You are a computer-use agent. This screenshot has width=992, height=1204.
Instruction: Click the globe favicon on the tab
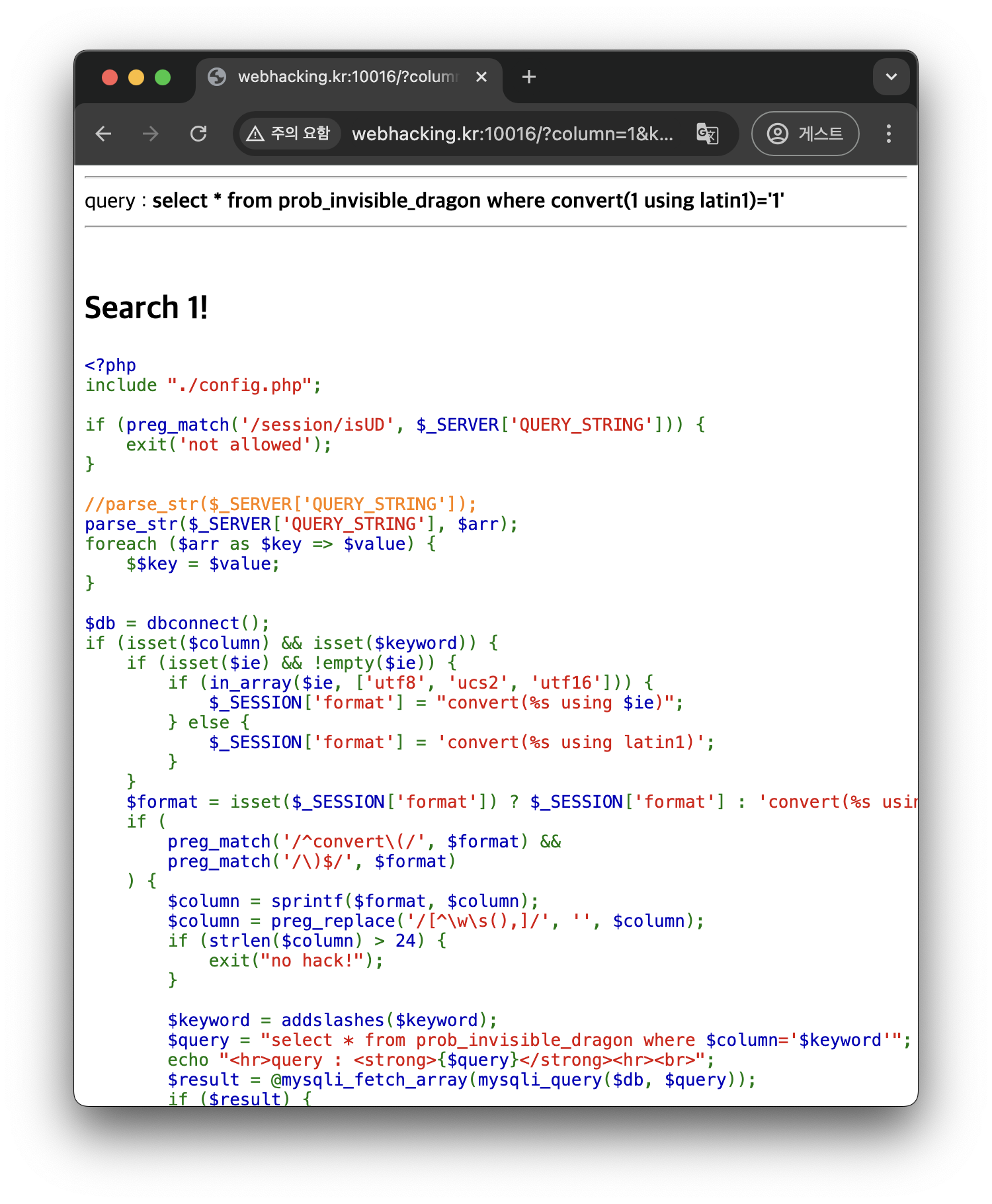click(x=217, y=77)
